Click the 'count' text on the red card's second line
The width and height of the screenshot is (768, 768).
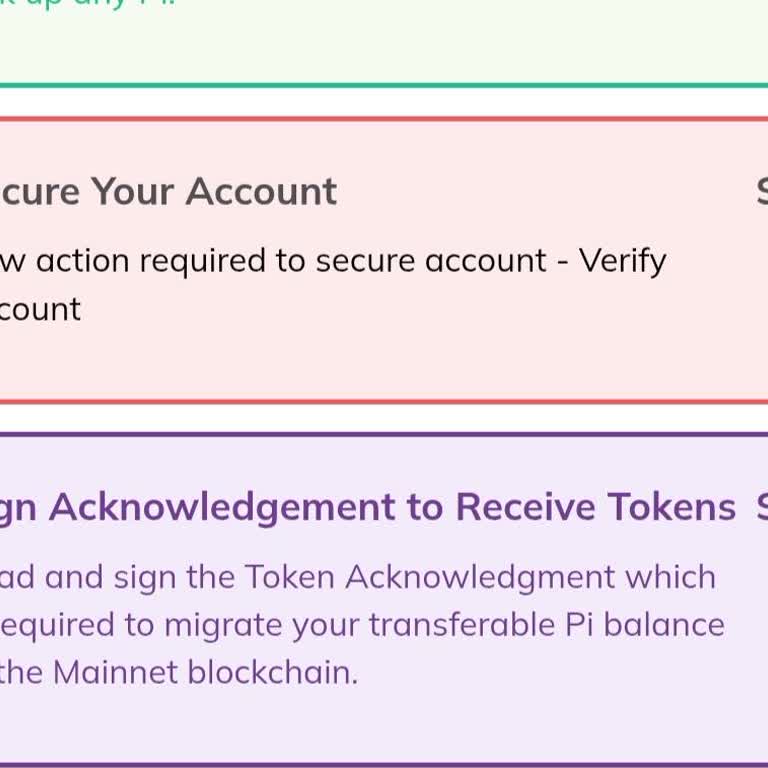(x=40, y=308)
